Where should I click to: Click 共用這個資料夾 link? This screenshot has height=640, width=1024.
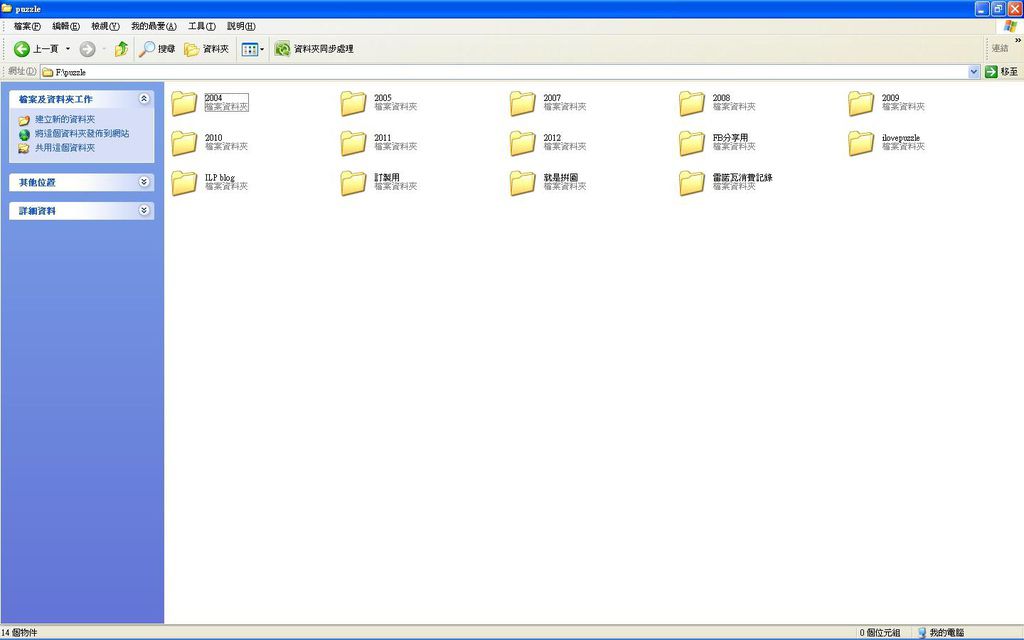click(x=65, y=148)
